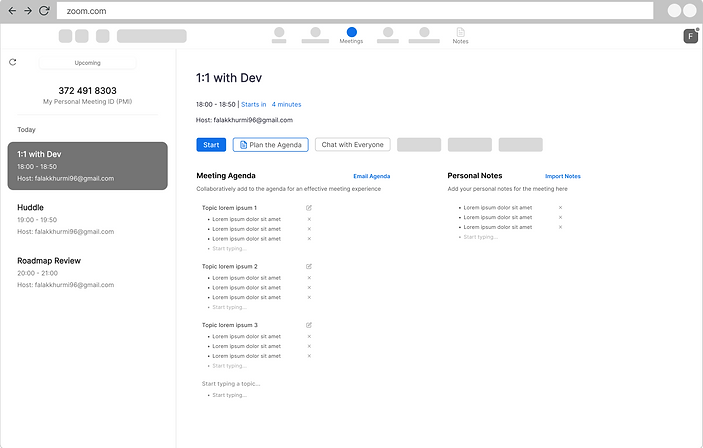Click Start typing under Topic lorem ipsum 2
Viewport: 703px width, 448px height.
click(x=229, y=307)
